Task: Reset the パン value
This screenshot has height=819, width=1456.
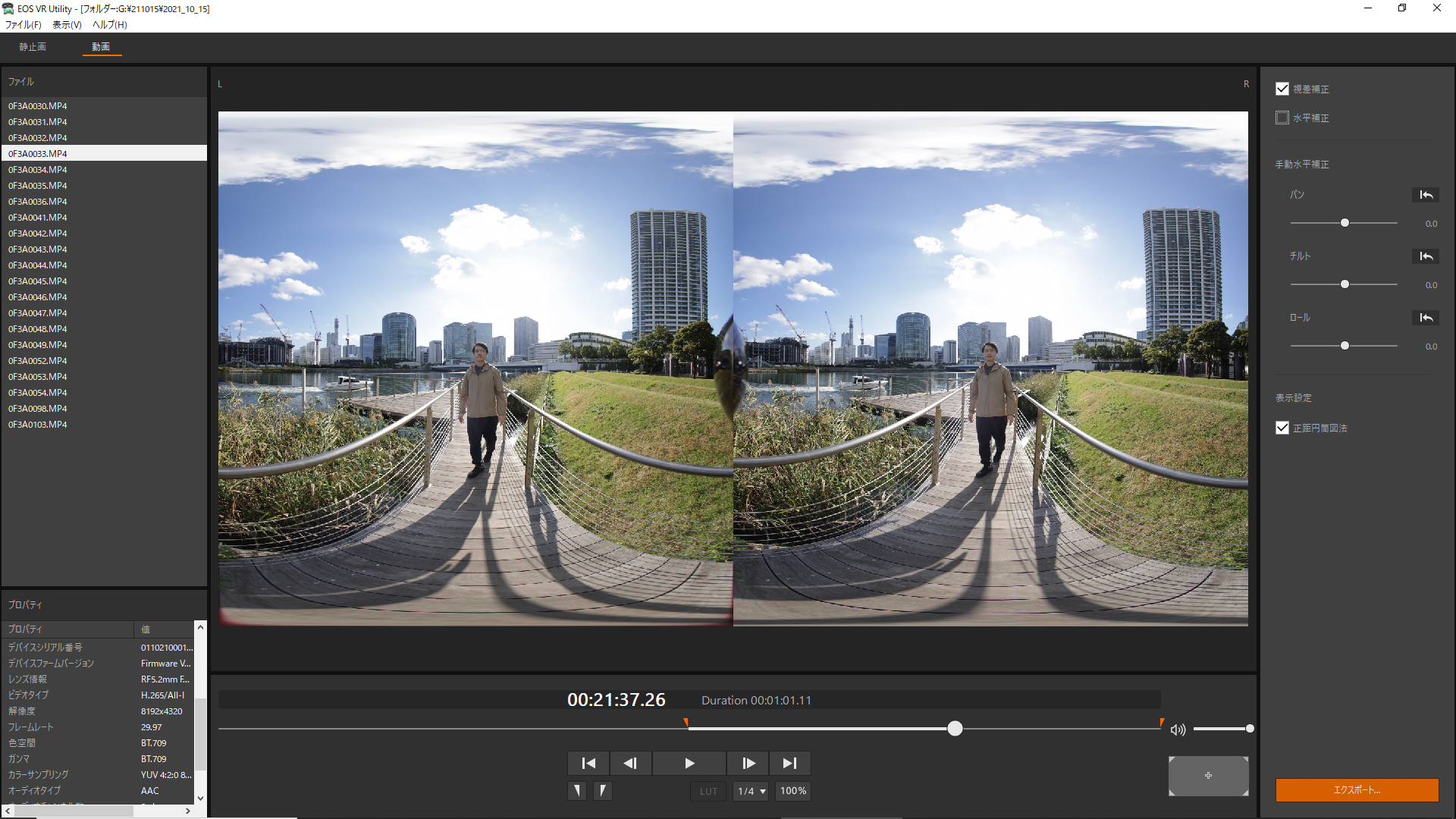Action: pyautogui.click(x=1426, y=195)
